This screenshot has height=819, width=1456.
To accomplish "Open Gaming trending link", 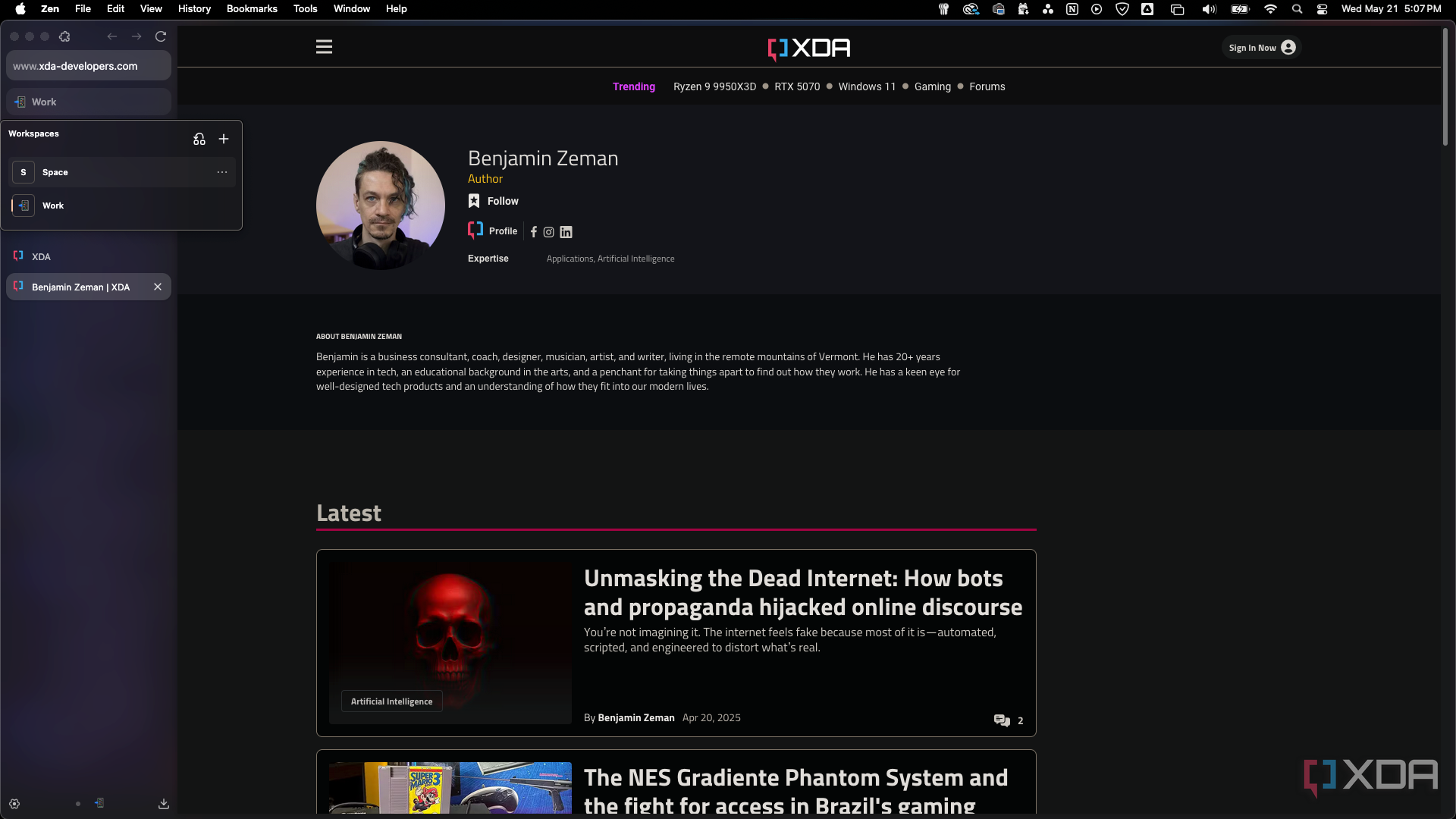I will [932, 86].
